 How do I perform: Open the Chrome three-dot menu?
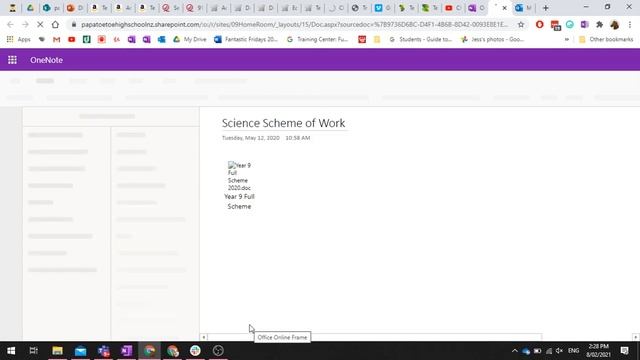click(x=630, y=24)
